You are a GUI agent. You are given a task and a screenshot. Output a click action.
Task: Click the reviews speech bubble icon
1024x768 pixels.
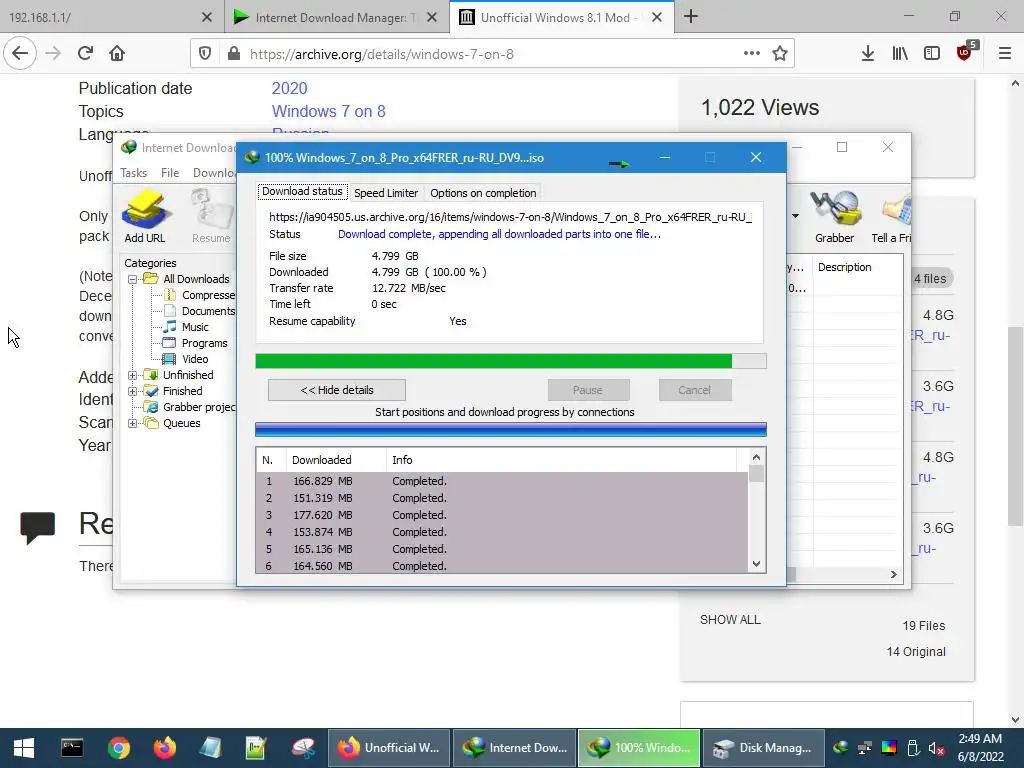37,526
